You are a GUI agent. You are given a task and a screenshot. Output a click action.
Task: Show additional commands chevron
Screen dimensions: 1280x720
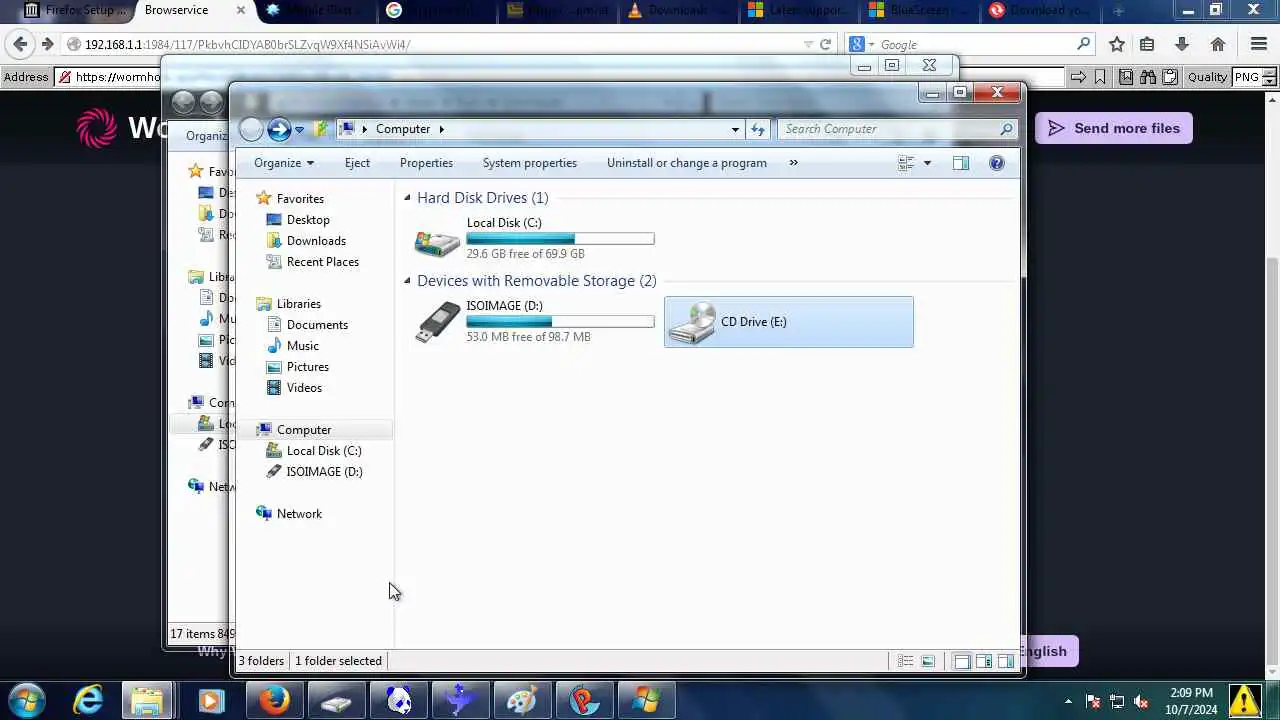point(793,163)
